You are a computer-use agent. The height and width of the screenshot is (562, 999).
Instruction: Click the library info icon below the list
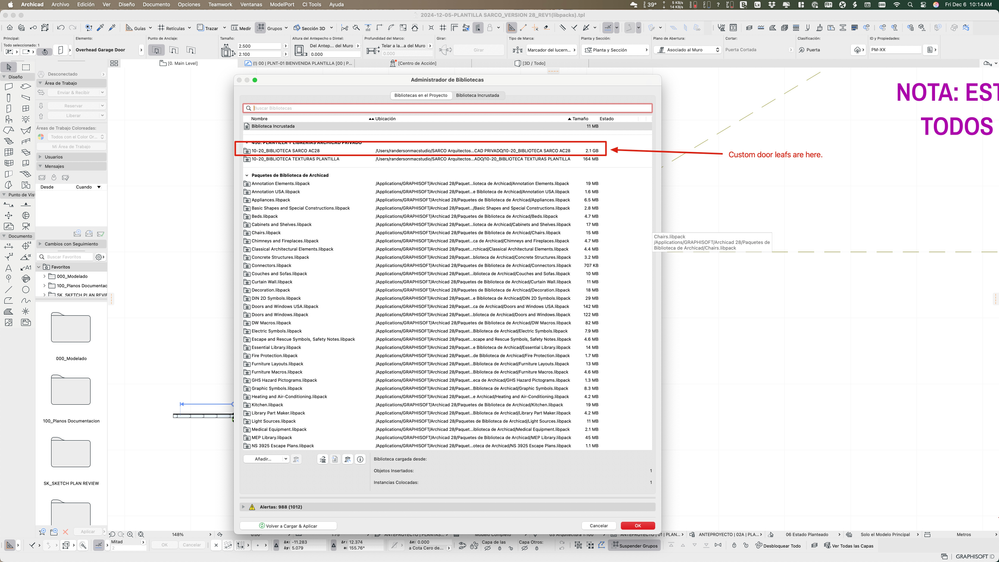[360, 459]
